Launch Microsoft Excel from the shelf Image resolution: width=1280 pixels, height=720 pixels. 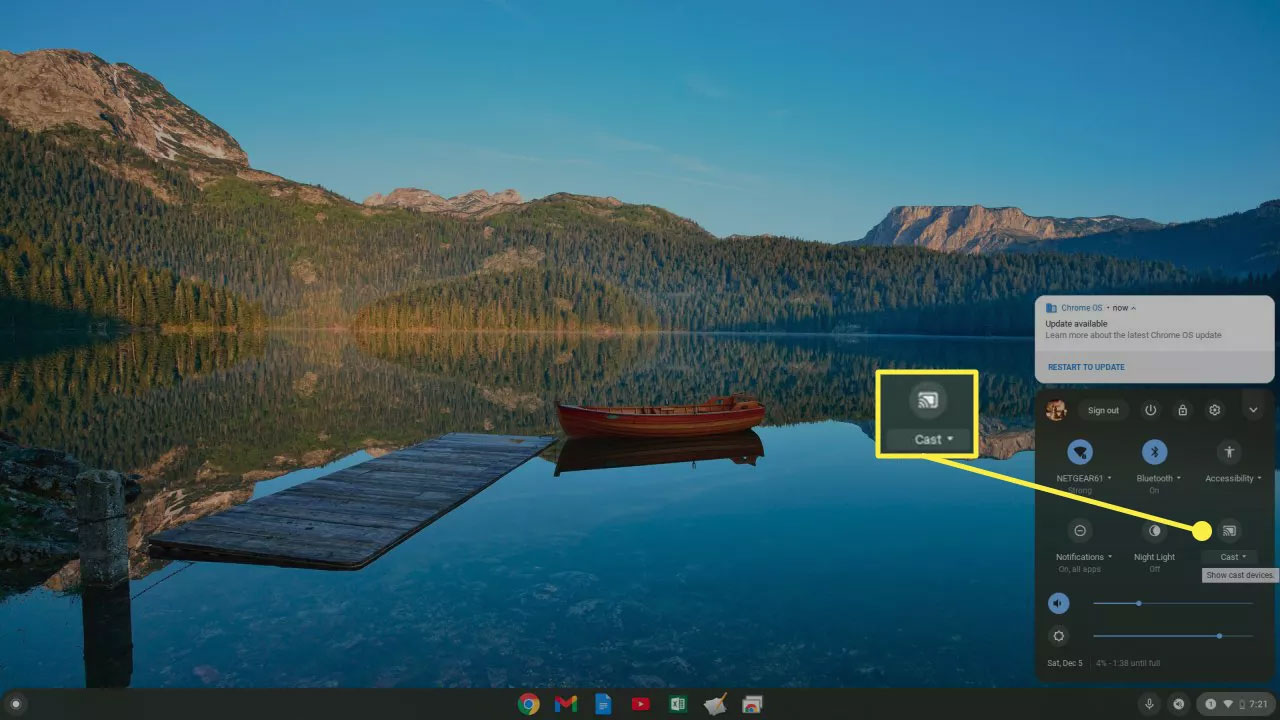pyautogui.click(x=676, y=704)
